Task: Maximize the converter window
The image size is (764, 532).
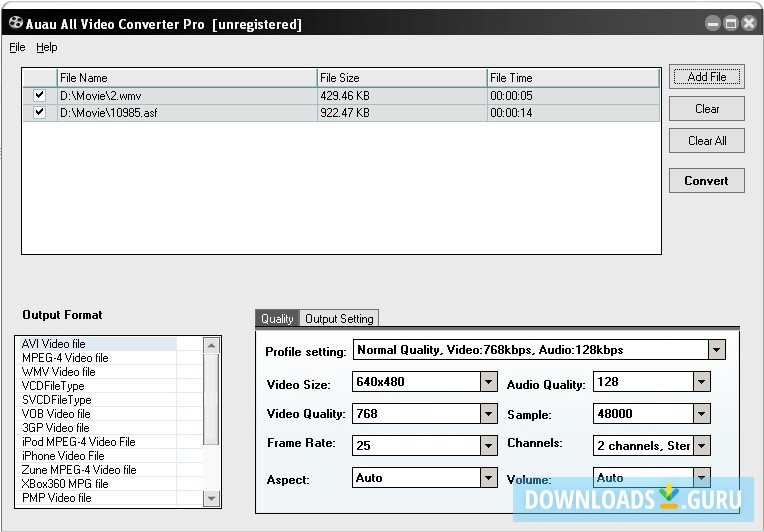Action: coord(731,23)
